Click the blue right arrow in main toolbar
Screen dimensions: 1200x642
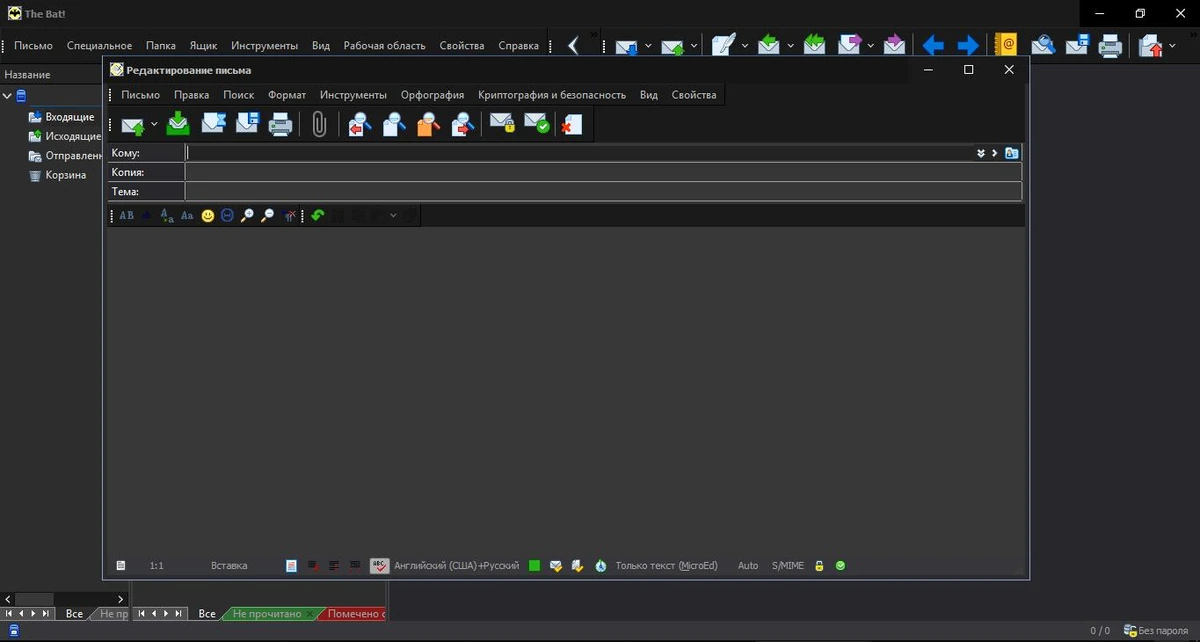click(x=968, y=45)
